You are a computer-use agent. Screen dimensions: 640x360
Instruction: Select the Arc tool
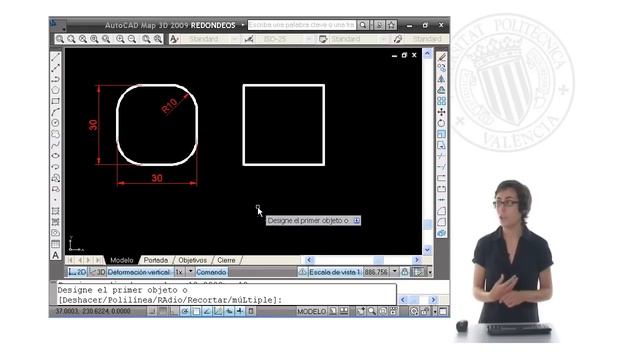[56, 112]
